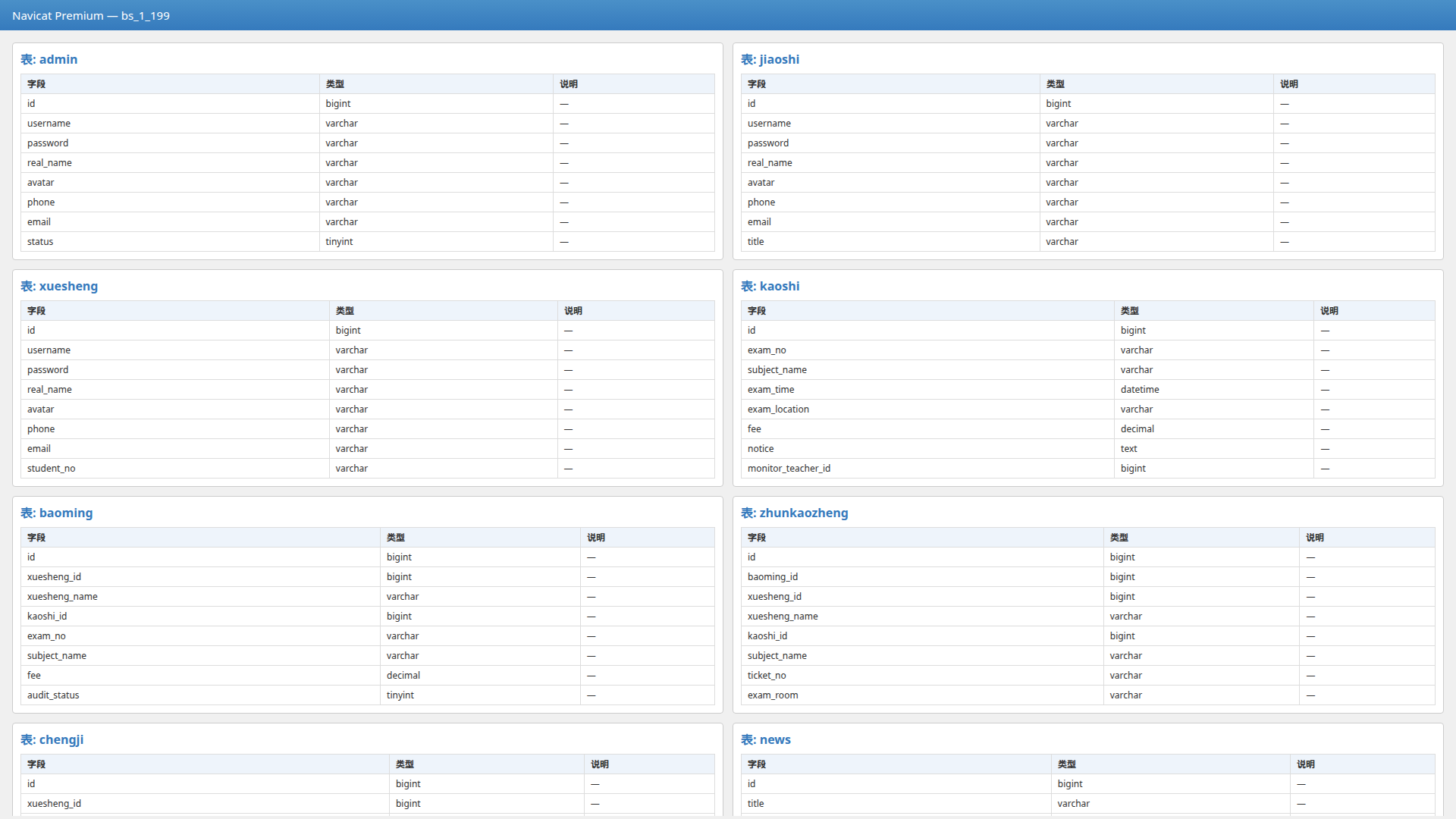The height and width of the screenshot is (819, 1456).
Task: Select the 'ticket_no' field in zhunkaozheng table
Action: 767,676
